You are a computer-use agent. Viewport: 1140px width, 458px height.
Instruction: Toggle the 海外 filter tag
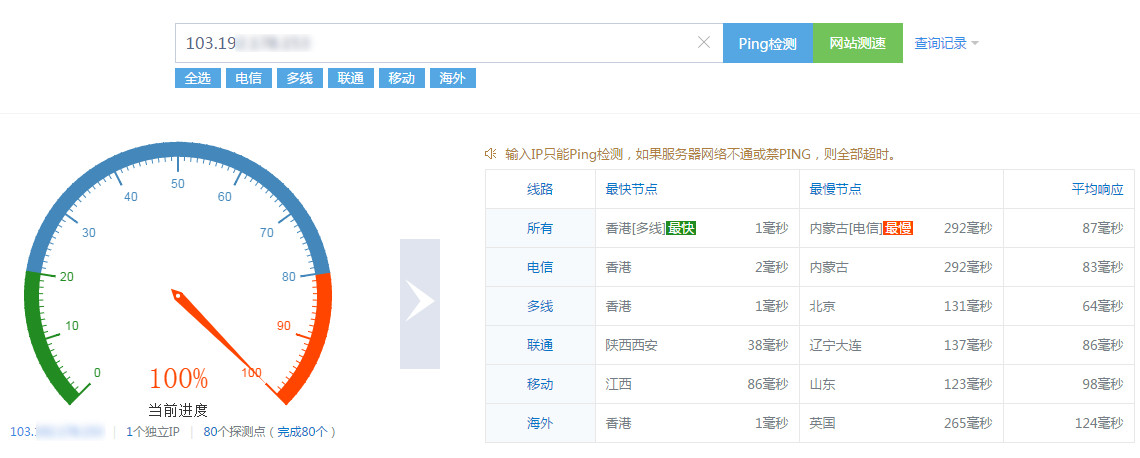click(452, 78)
